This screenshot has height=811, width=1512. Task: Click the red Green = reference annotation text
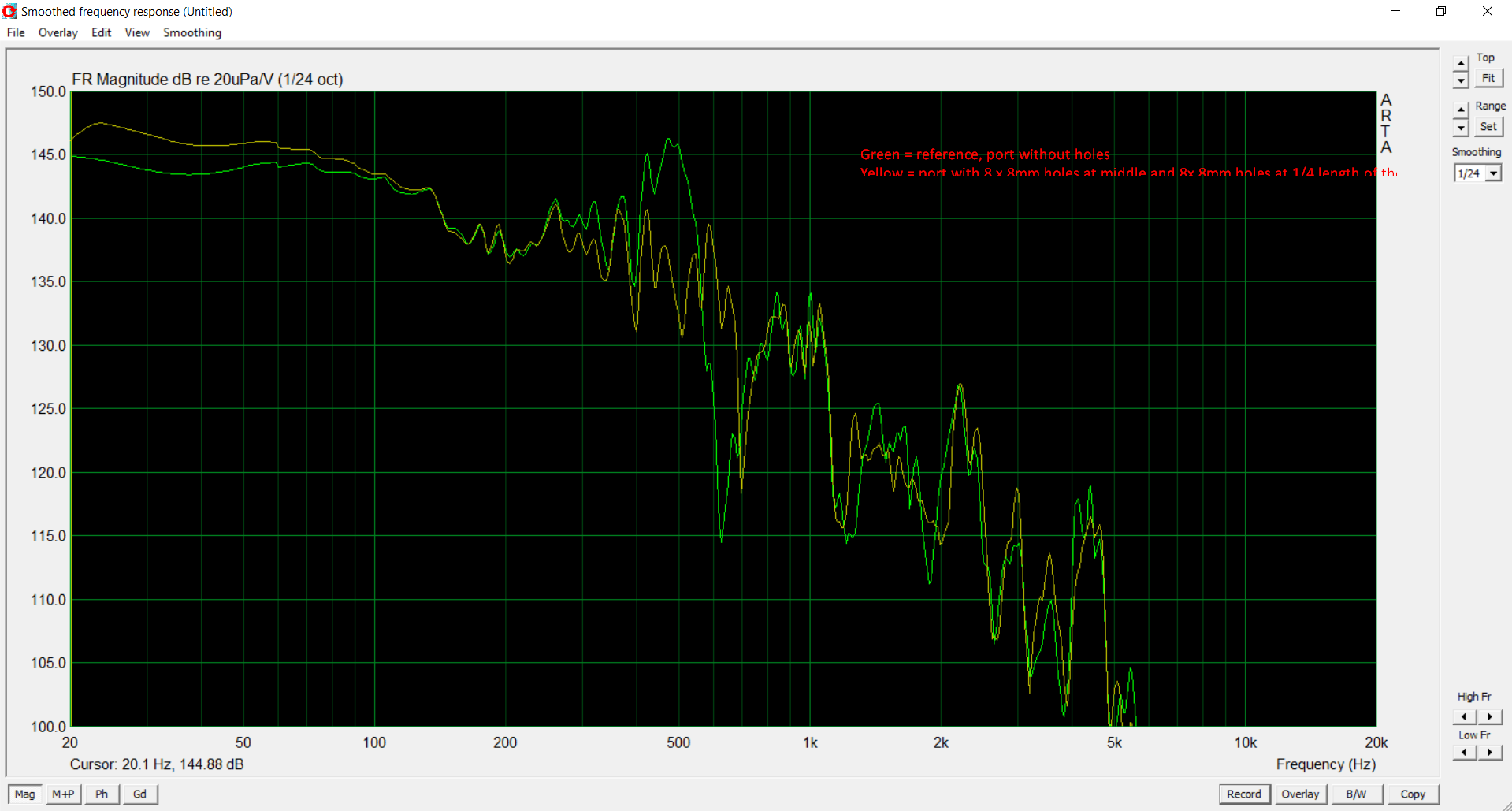click(985, 154)
